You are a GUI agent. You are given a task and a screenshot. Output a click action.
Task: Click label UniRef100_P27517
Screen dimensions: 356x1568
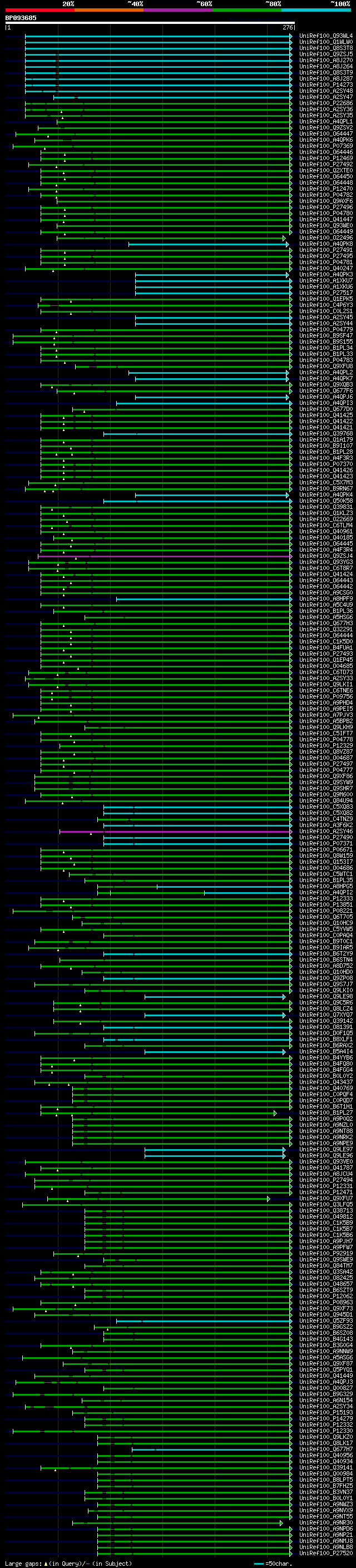coord(326,293)
